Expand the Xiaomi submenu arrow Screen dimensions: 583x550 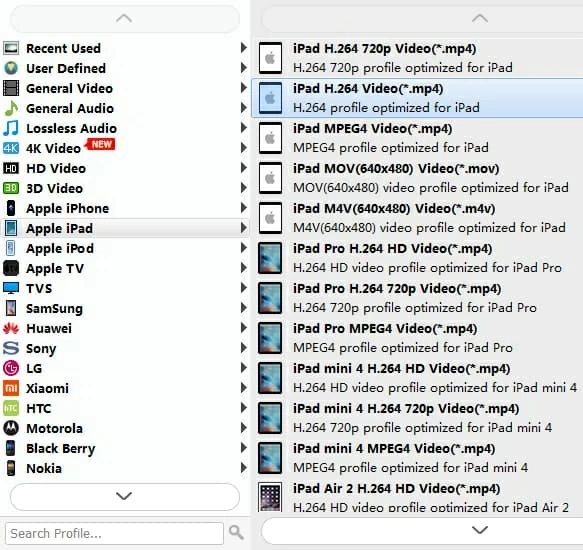coord(244,388)
